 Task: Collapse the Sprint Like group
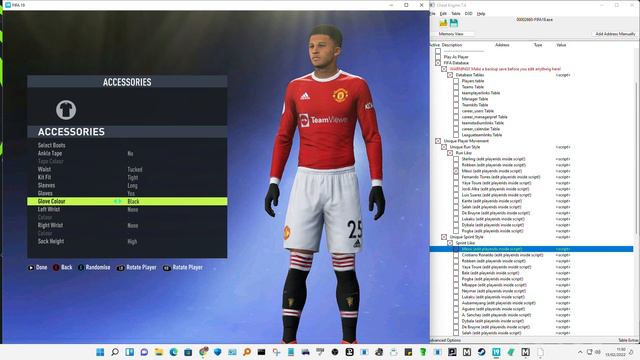click(x=450, y=243)
